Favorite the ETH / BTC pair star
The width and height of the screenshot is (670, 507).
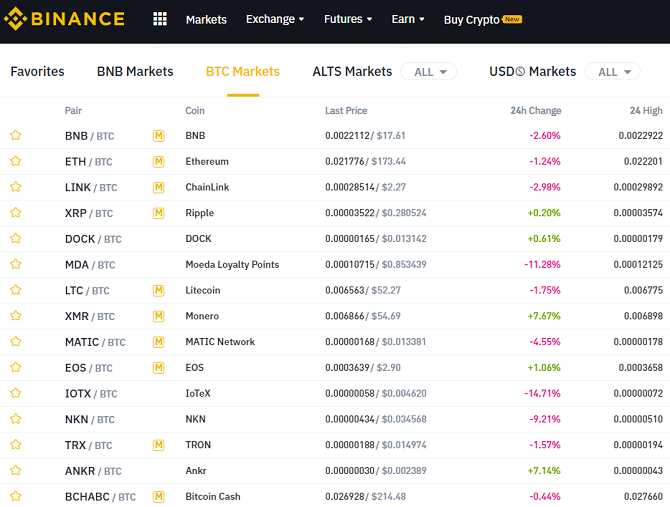coord(16,161)
